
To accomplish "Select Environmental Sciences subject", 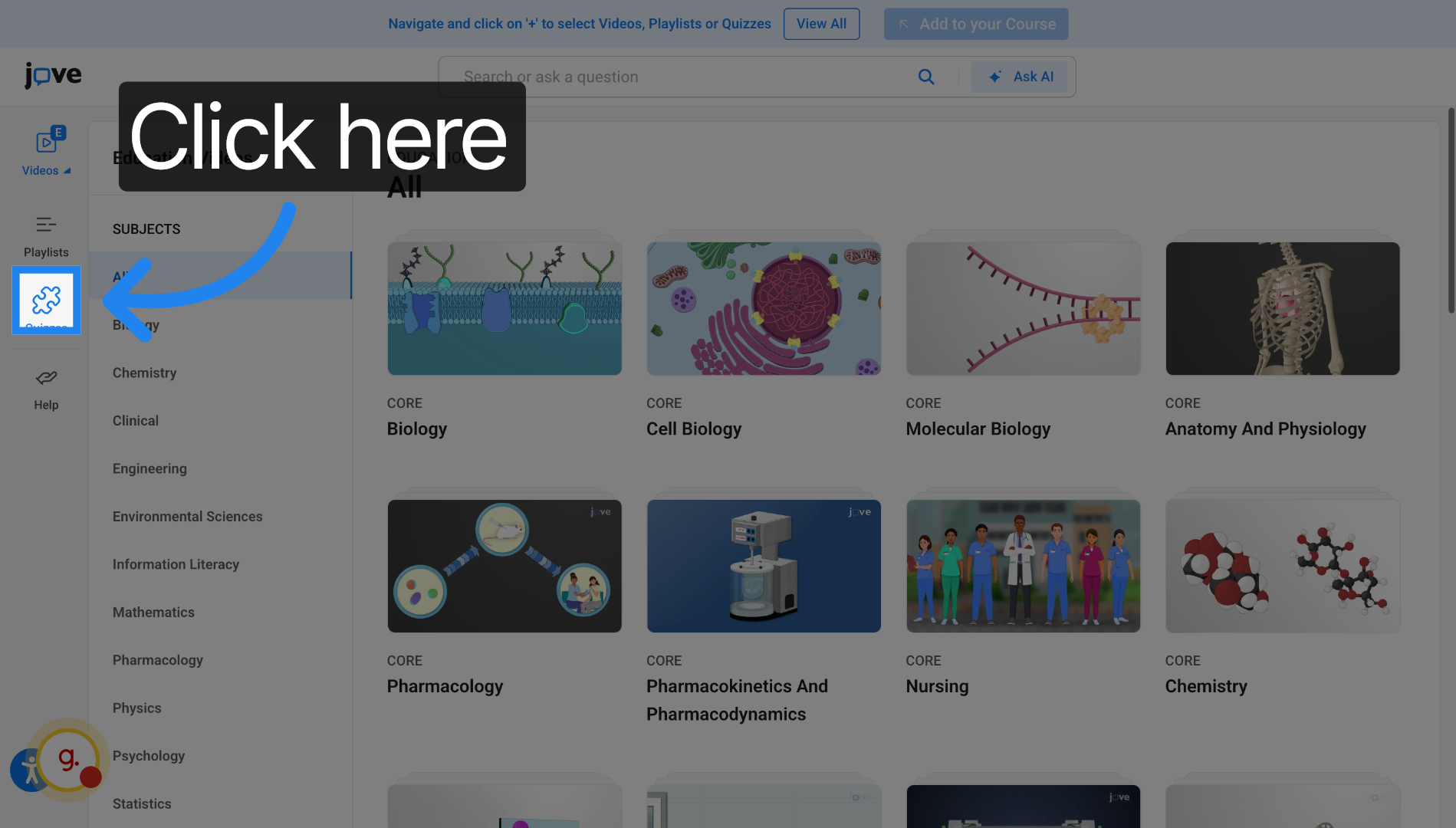I will pos(187,517).
